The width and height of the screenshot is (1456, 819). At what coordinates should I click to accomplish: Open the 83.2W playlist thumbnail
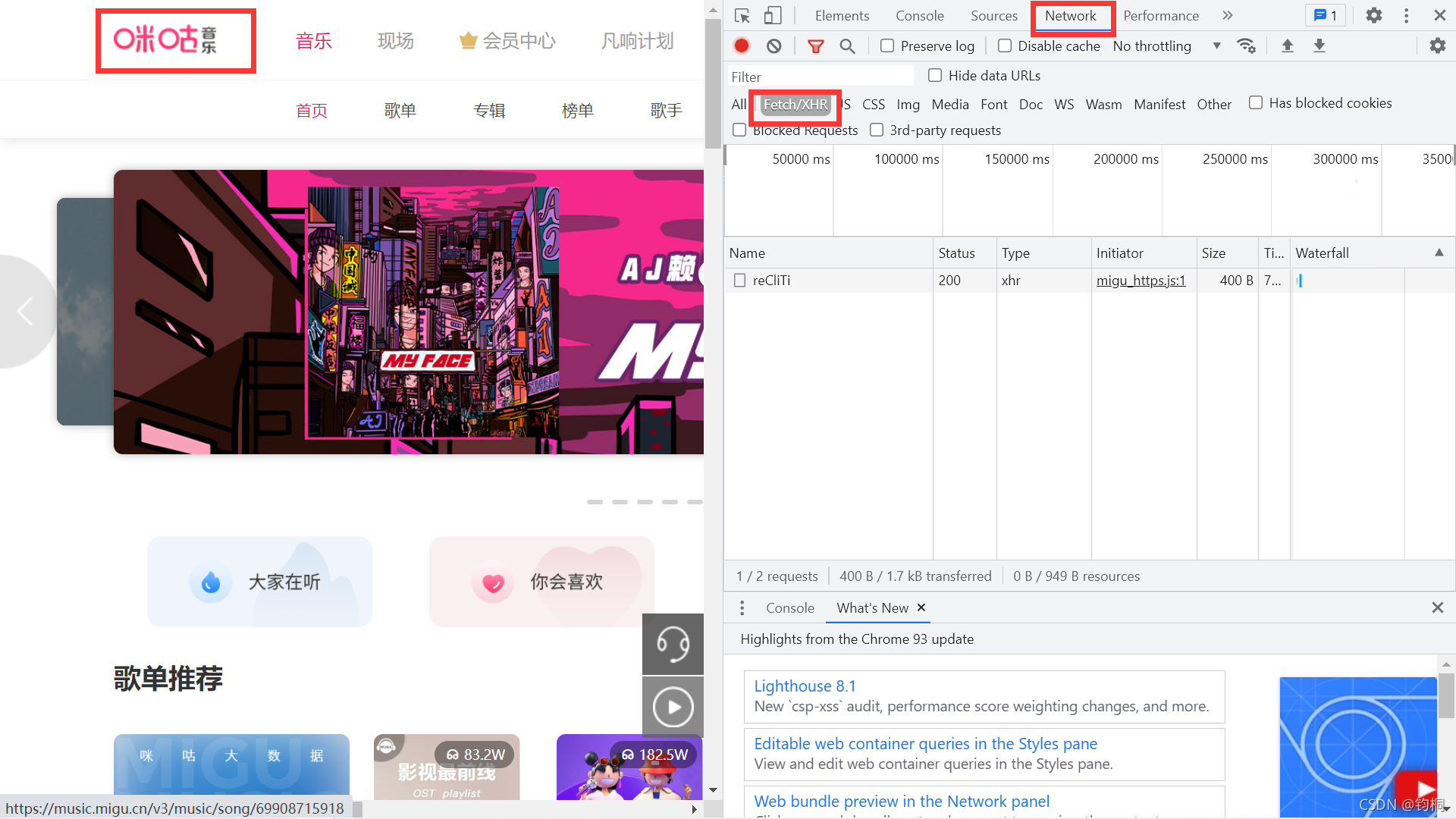447,767
